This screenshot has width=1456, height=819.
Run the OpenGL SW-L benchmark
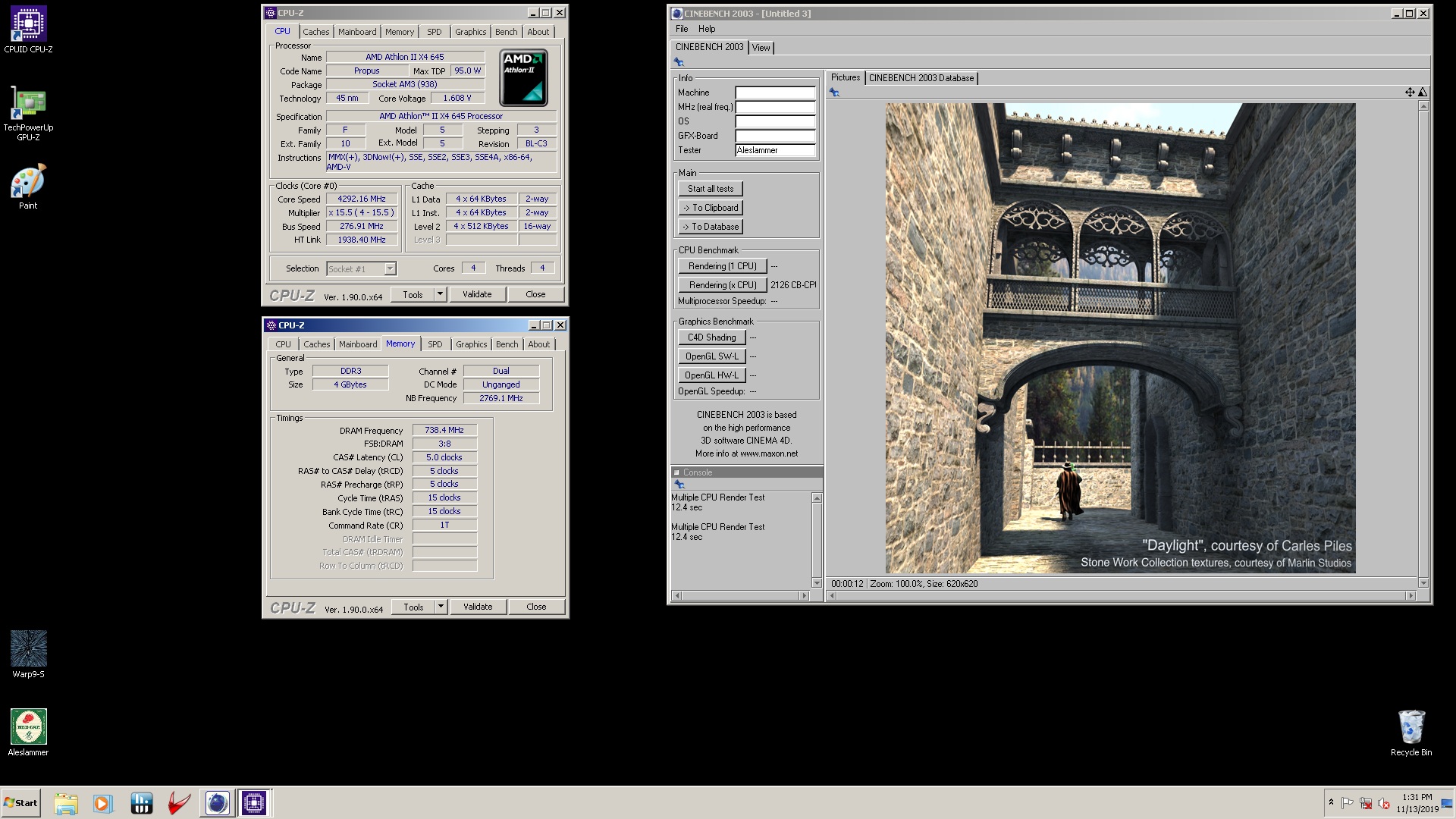[x=712, y=356]
